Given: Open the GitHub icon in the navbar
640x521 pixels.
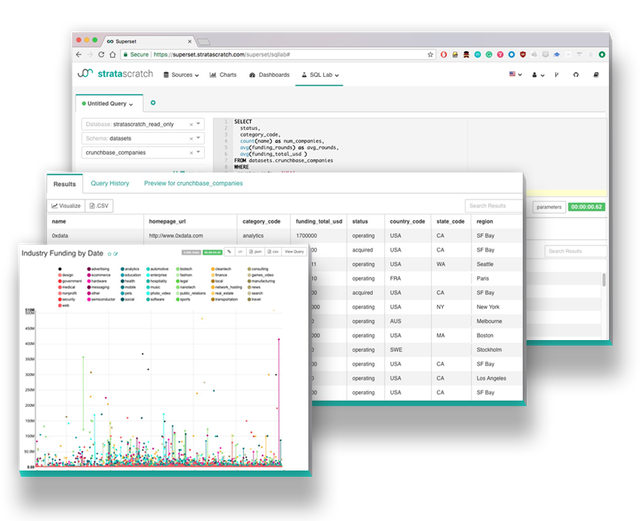Looking at the screenshot, I should [x=576, y=75].
